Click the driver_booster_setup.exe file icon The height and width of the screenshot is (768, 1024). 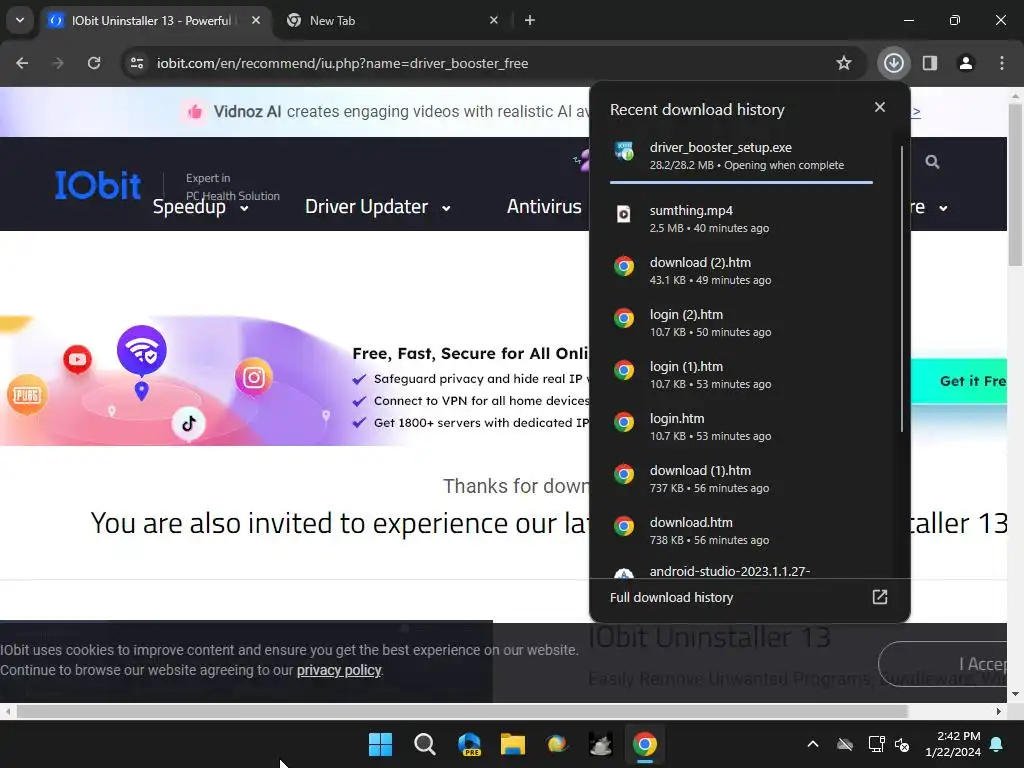point(624,151)
